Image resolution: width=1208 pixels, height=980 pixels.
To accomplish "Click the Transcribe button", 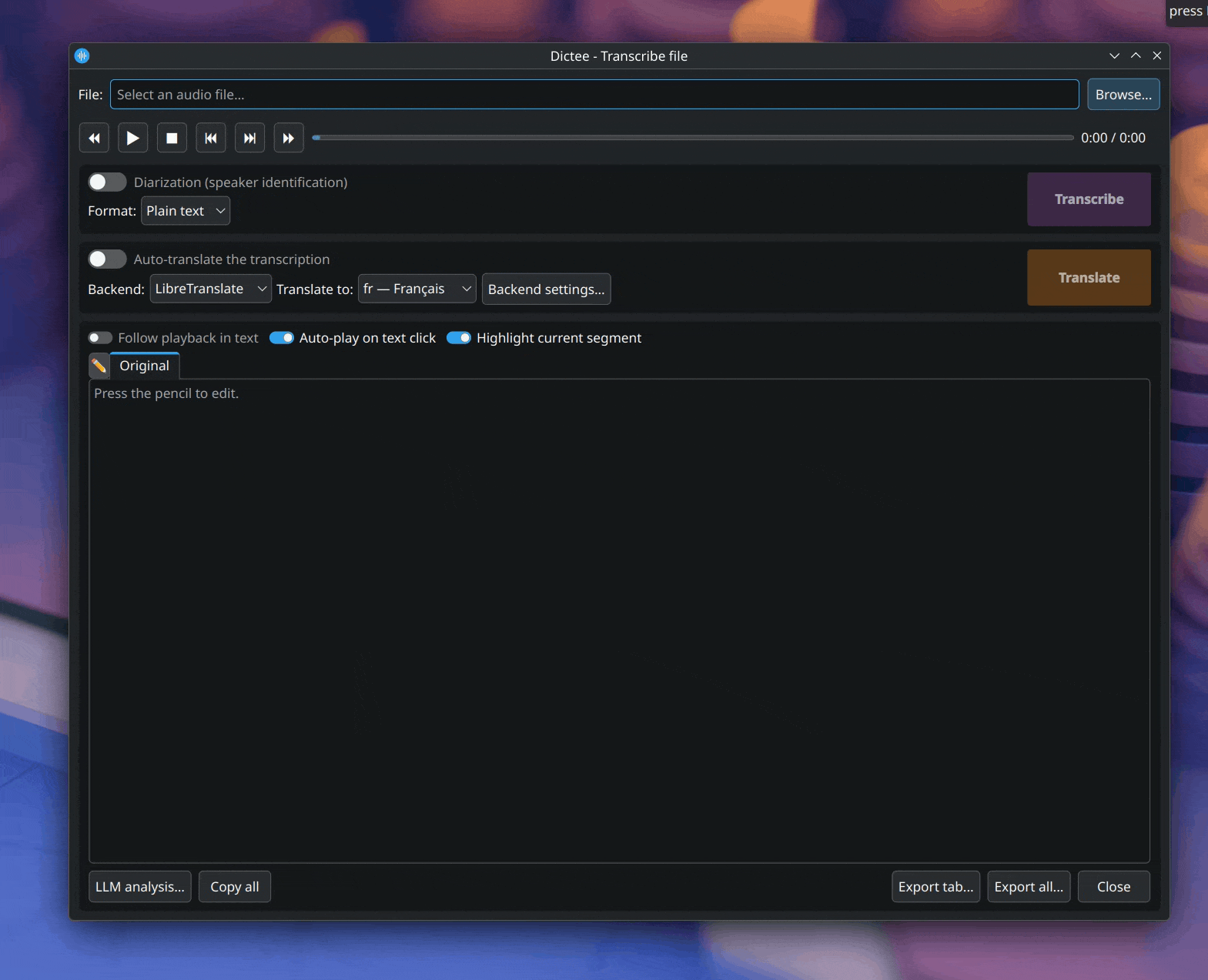I will [x=1089, y=199].
